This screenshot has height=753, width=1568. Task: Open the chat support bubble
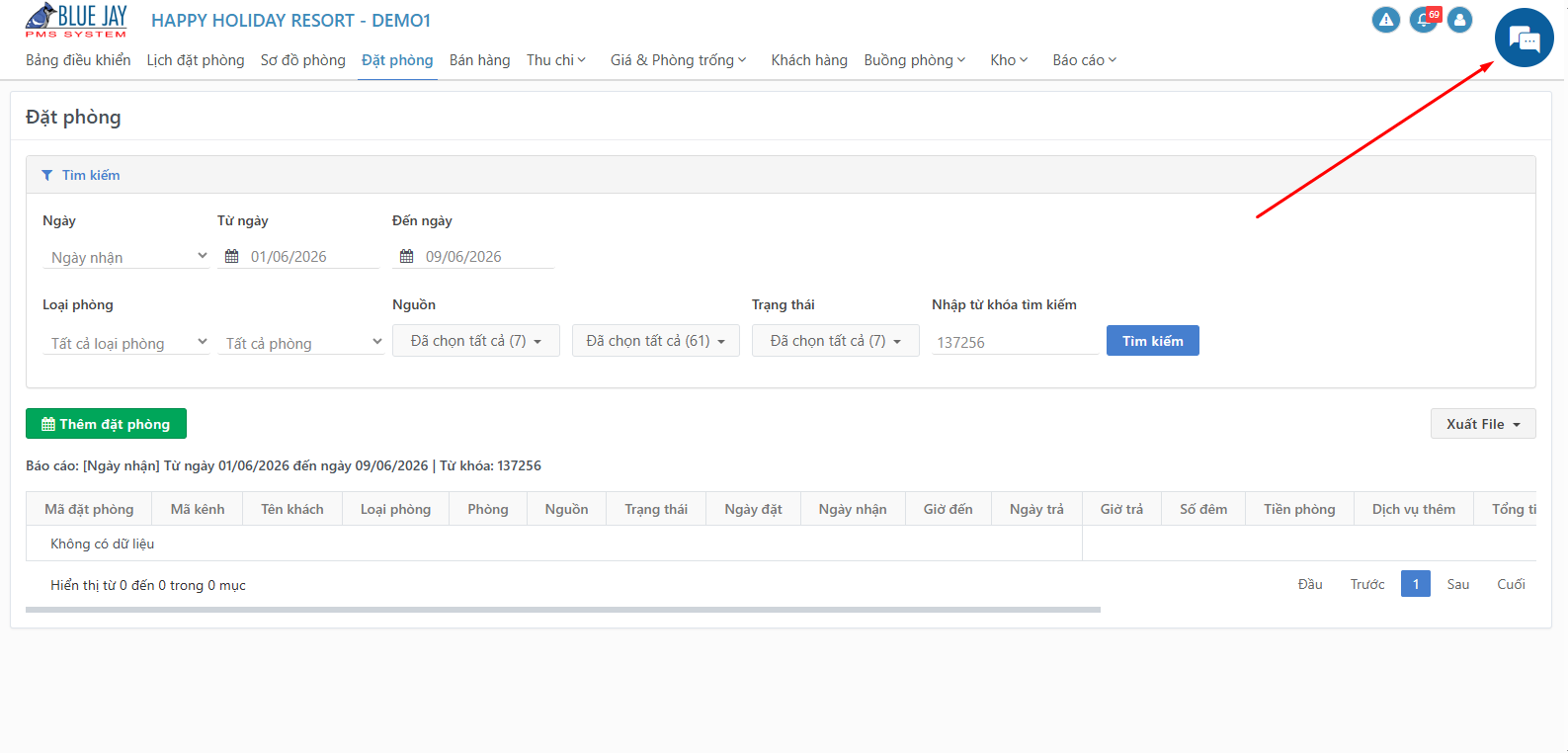(x=1525, y=38)
